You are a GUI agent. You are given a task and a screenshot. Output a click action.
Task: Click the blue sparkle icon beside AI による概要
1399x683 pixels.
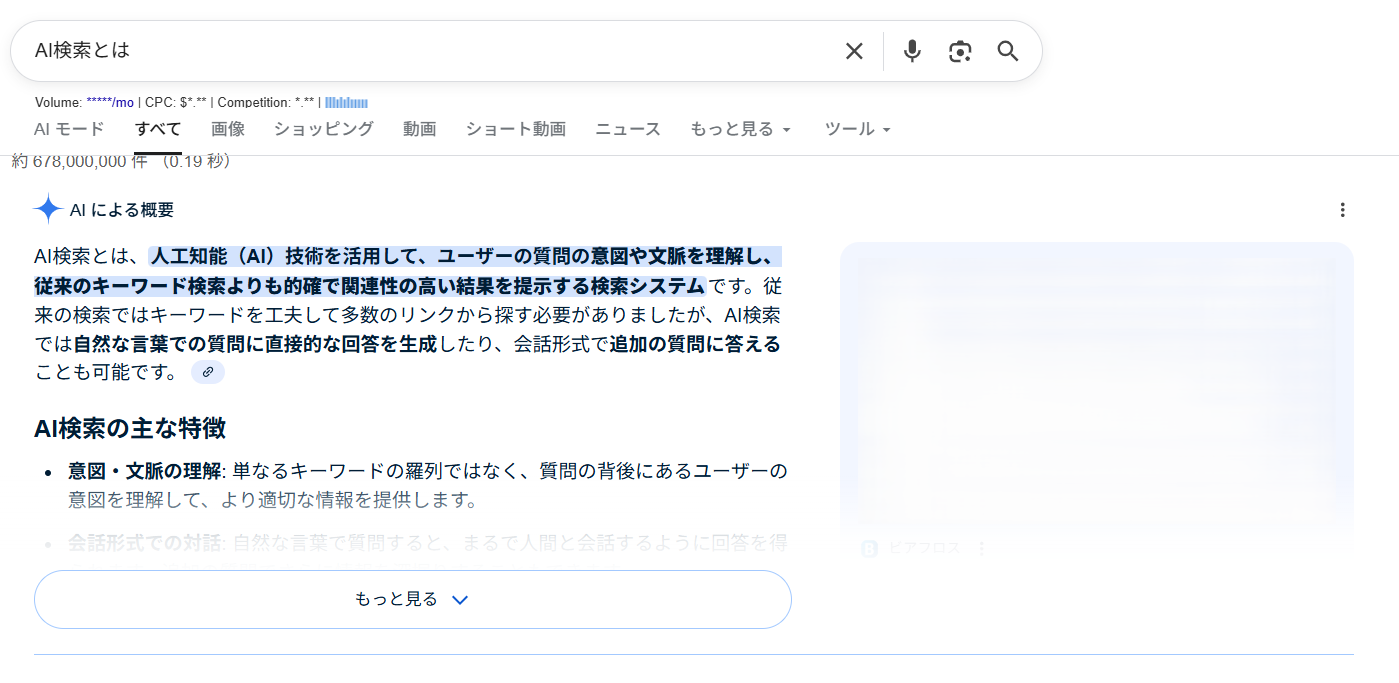(x=48, y=209)
